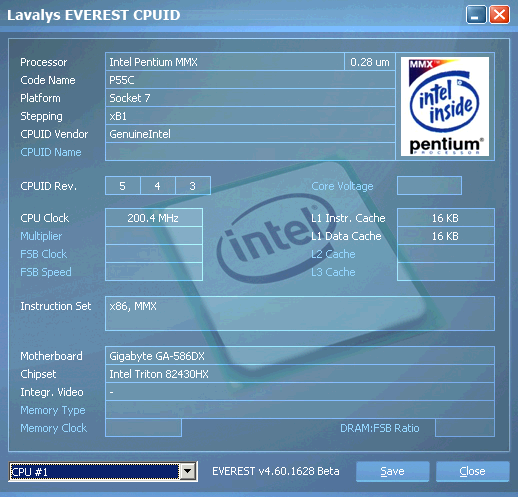Click the Motherboard field Gigabyte GA-586DX
This screenshot has width=518, height=497.
[300, 356]
